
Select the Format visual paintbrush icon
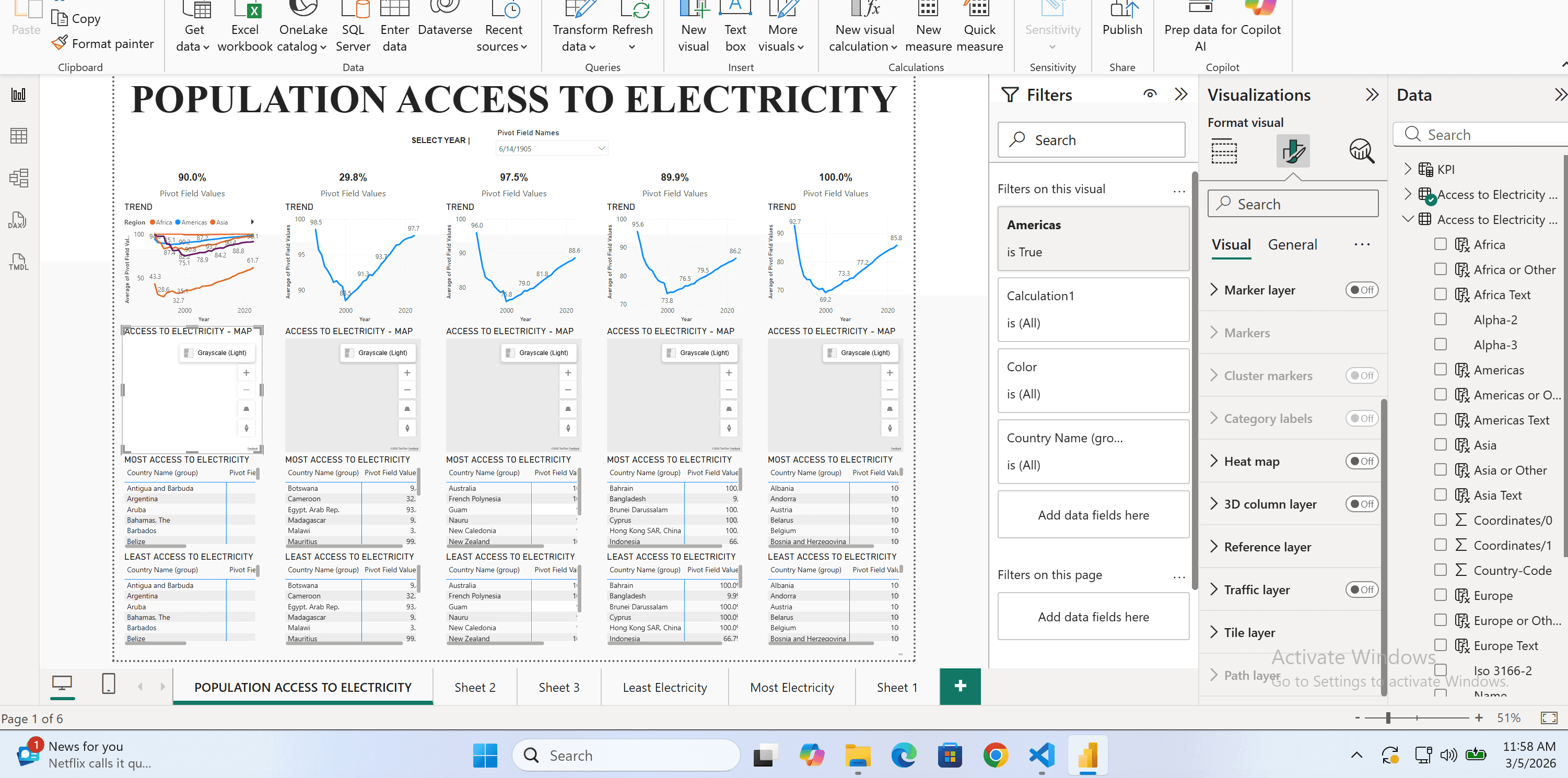click(1292, 151)
